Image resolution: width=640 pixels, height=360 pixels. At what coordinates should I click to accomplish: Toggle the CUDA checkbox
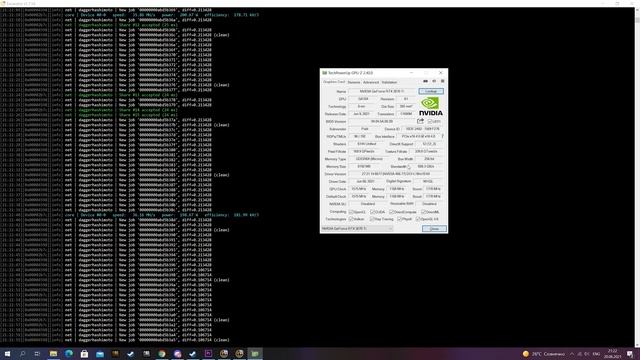point(372,212)
